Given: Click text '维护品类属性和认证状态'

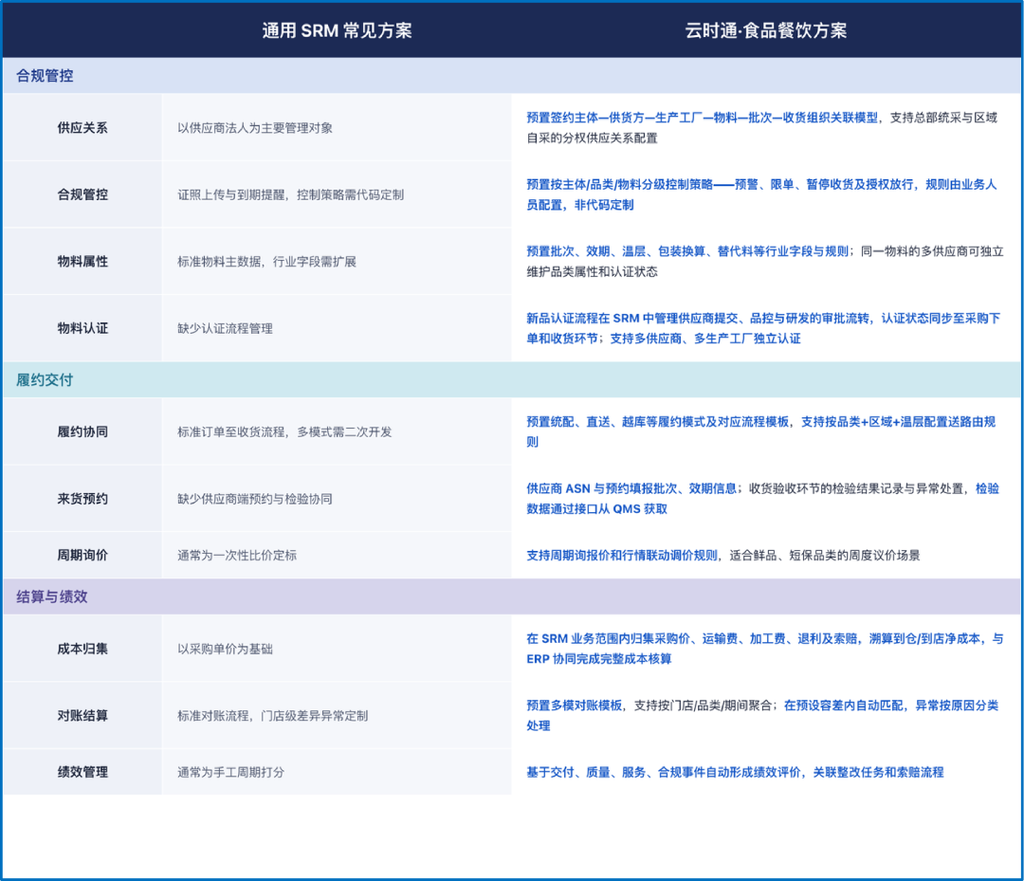Looking at the screenshot, I should (592, 272).
